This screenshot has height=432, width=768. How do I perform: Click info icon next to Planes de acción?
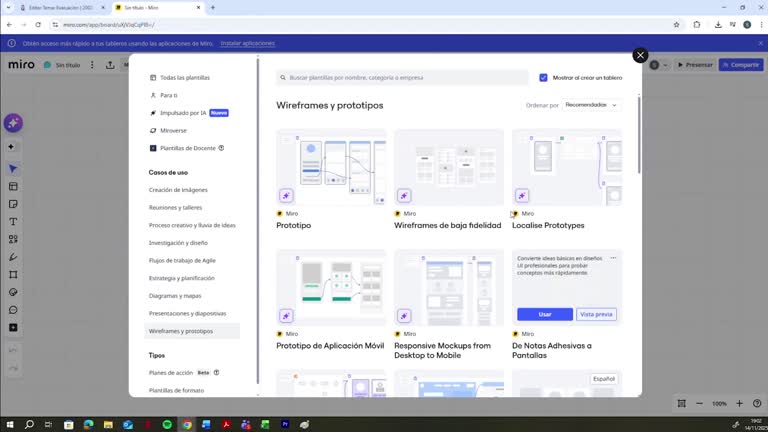click(x=216, y=373)
